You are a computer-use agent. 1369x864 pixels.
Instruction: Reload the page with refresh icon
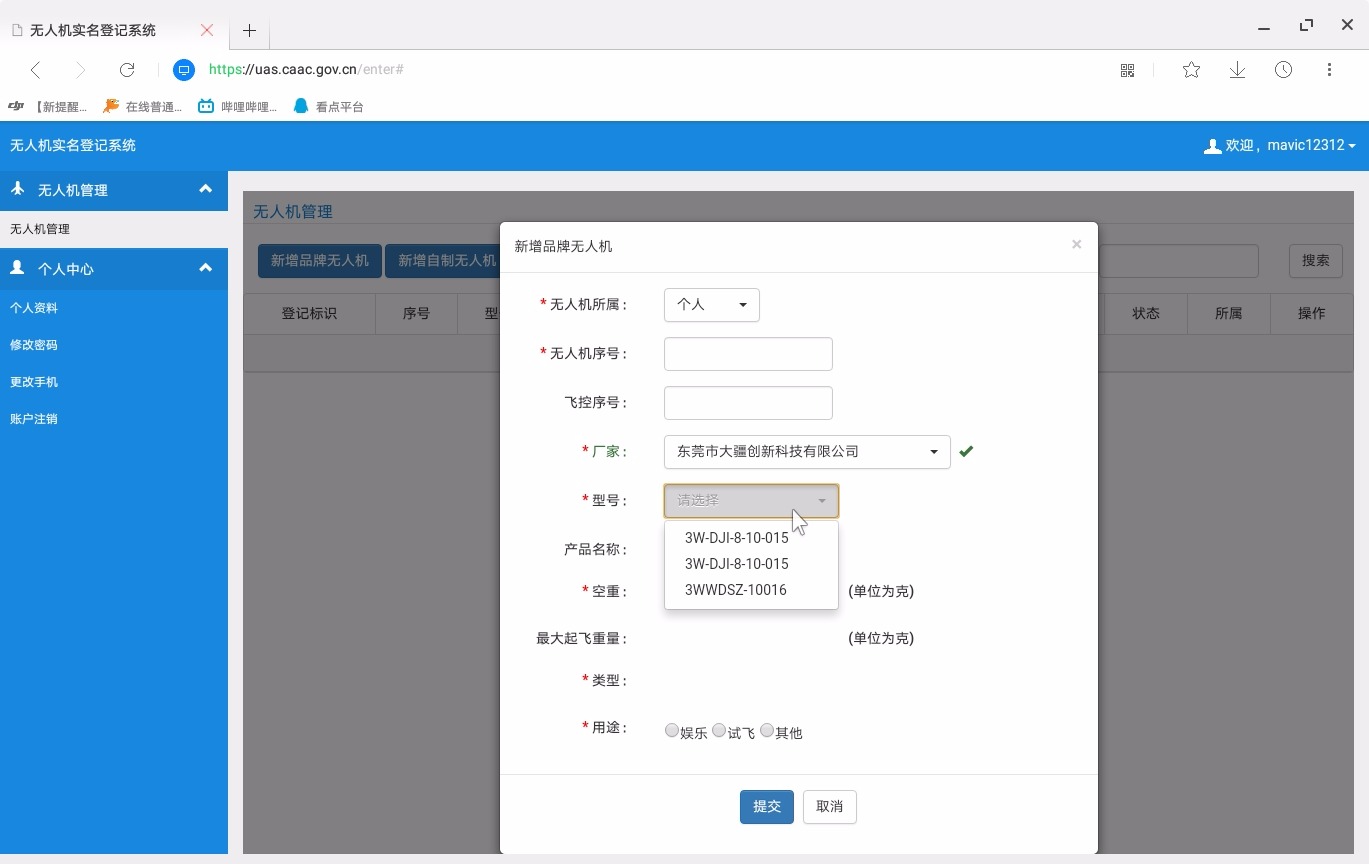(127, 69)
